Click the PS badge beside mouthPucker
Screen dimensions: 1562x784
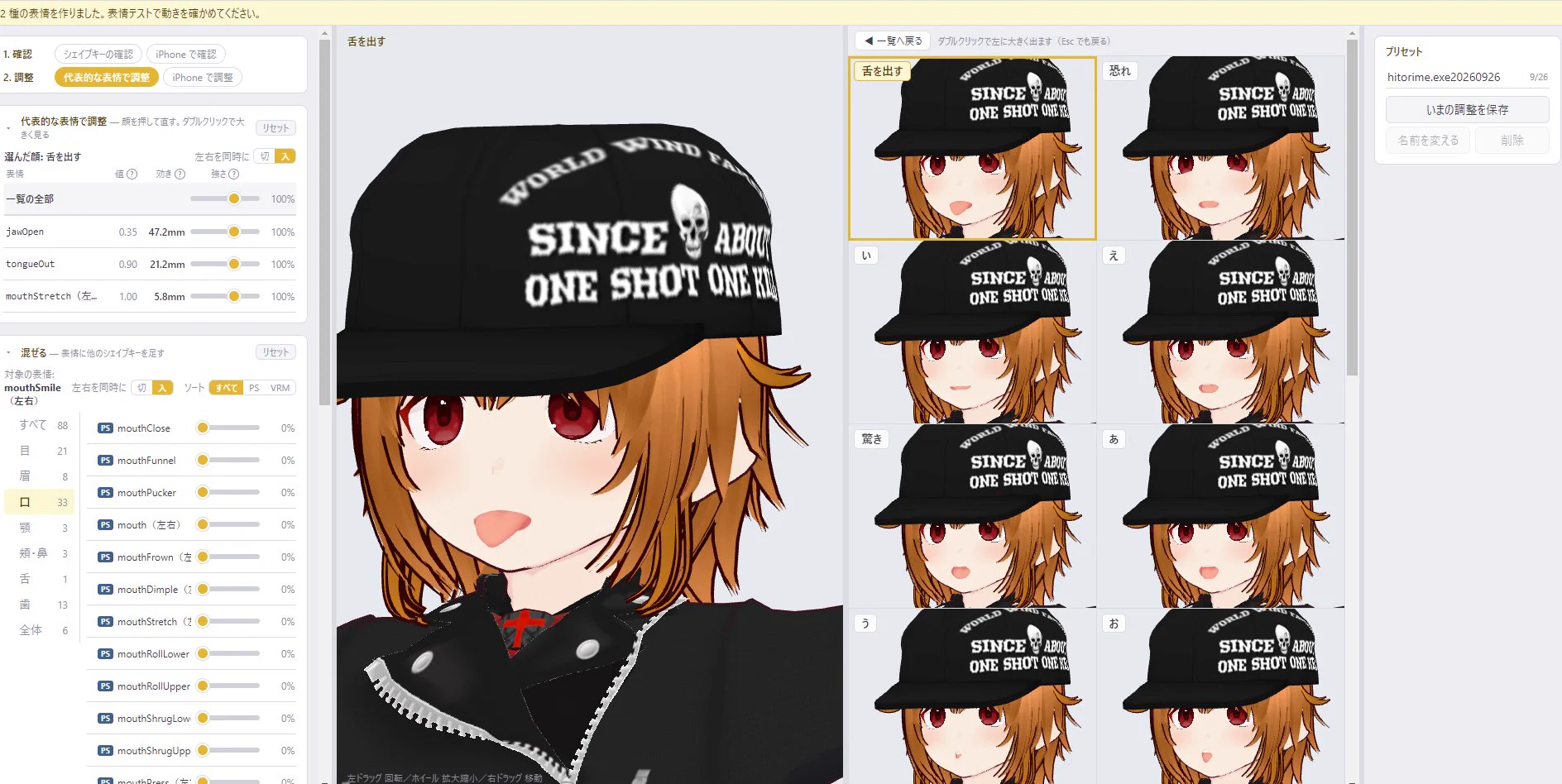[x=105, y=493]
